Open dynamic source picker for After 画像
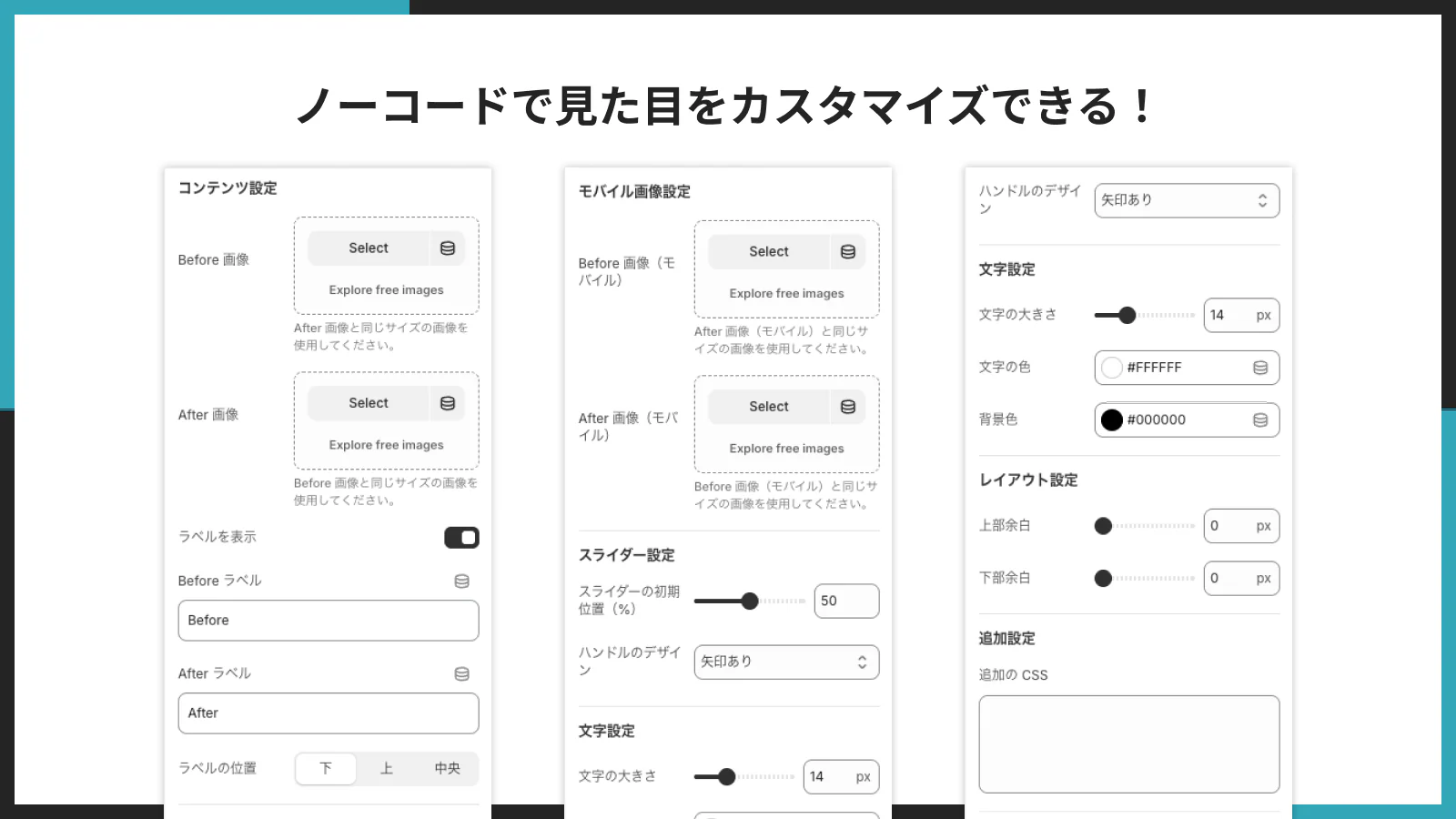1456x819 pixels. point(447,402)
